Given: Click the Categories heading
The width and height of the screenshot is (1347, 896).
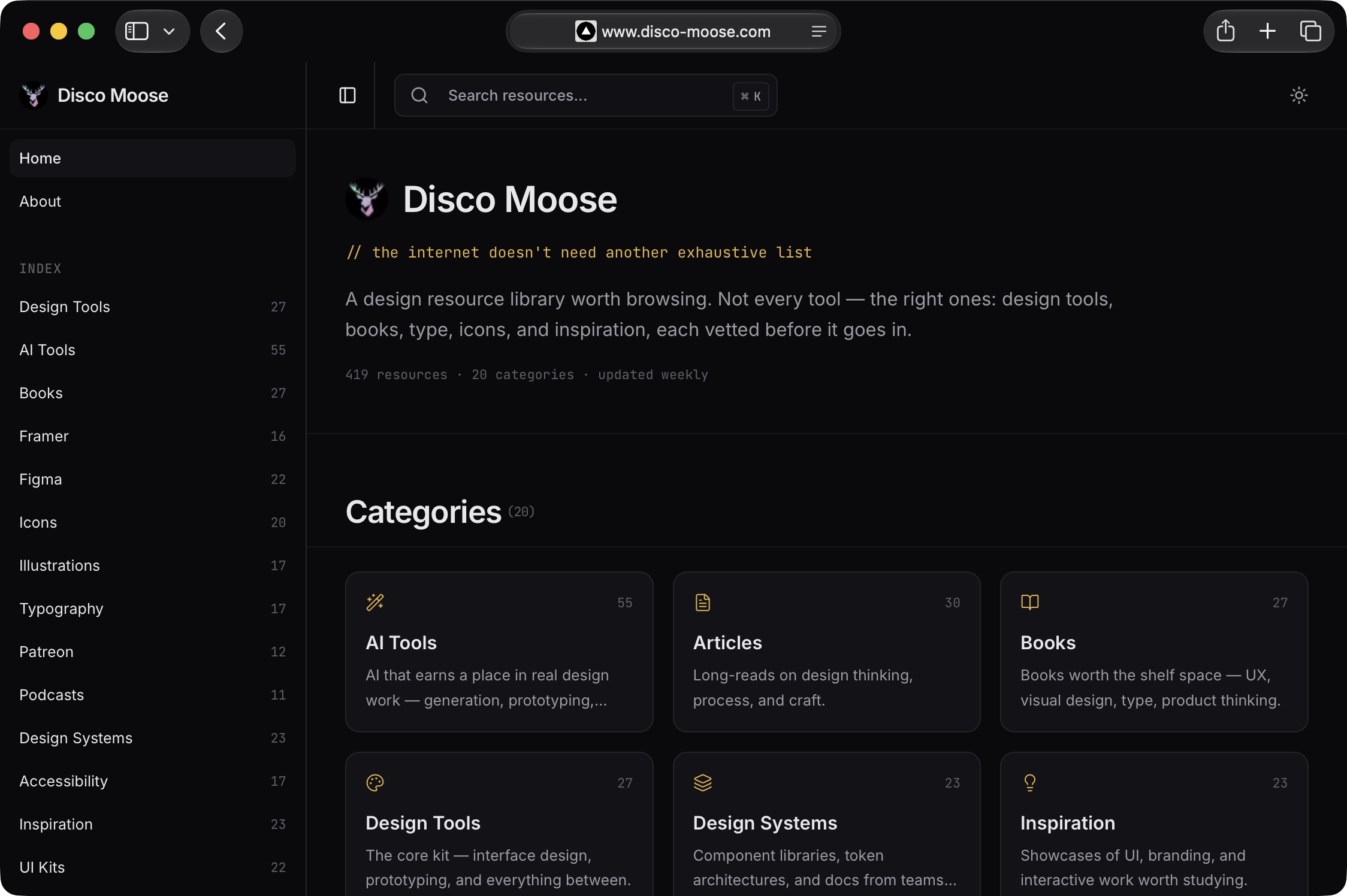Looking at the screenshot, I should click(x=424, y=512).
